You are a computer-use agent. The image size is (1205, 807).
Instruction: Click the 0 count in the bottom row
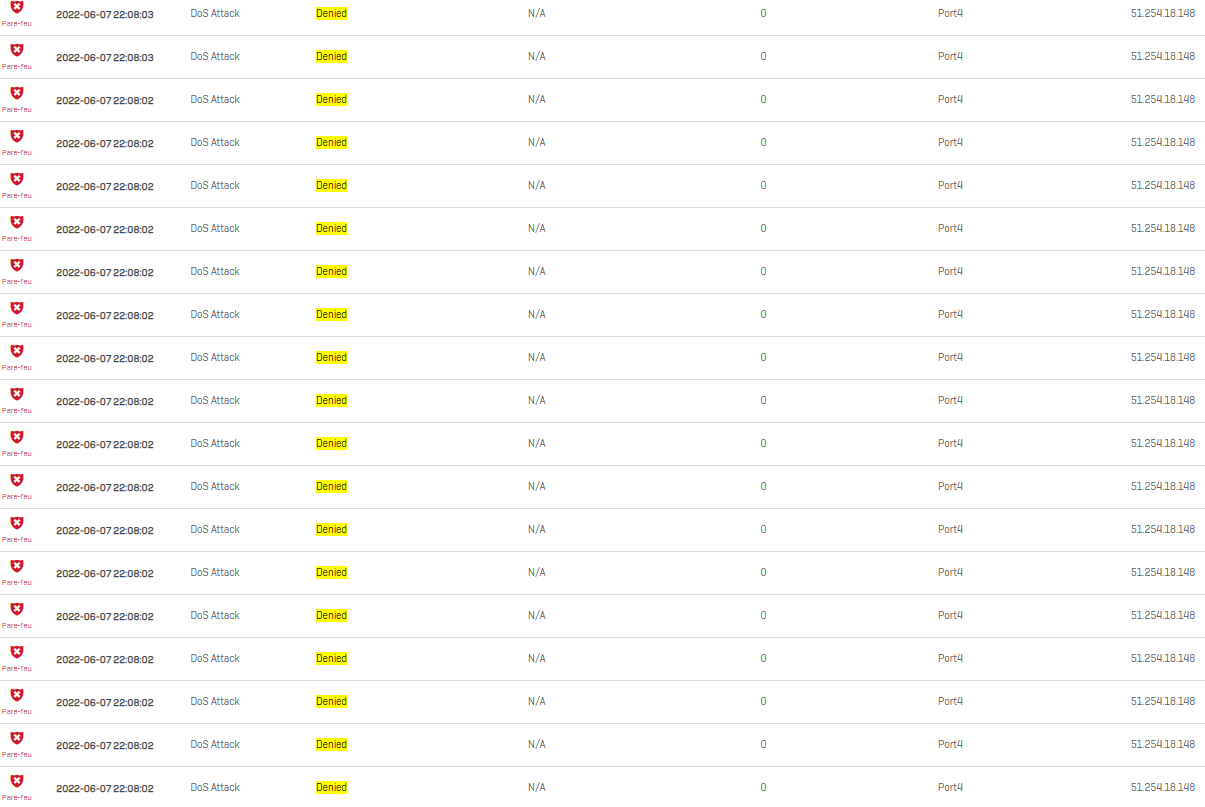point(763,788)
